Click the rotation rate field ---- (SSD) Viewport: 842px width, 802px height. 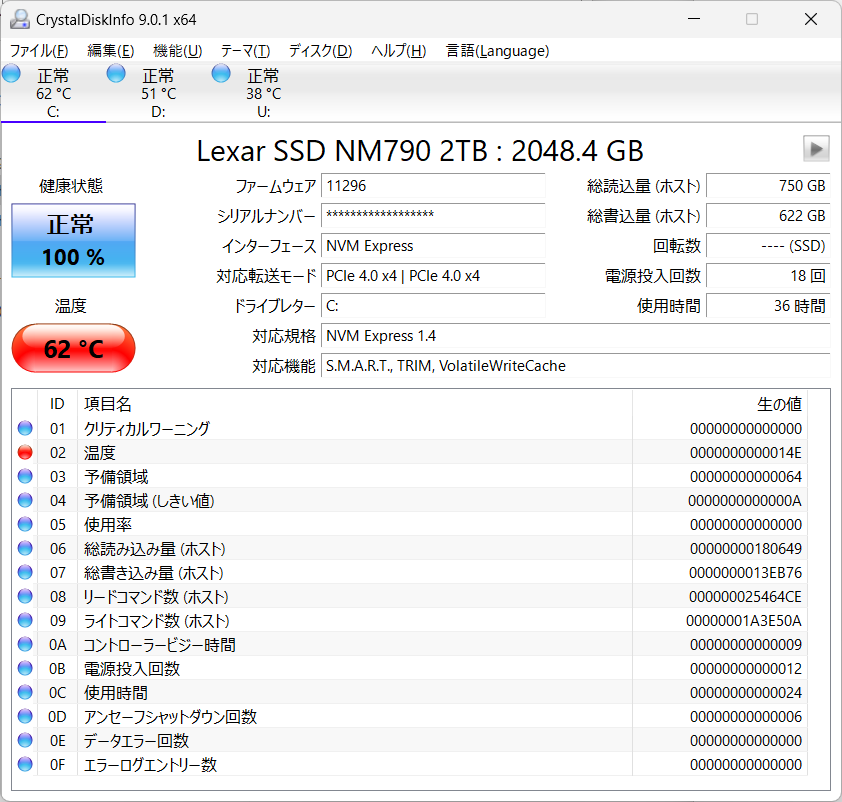pos(768,246)
